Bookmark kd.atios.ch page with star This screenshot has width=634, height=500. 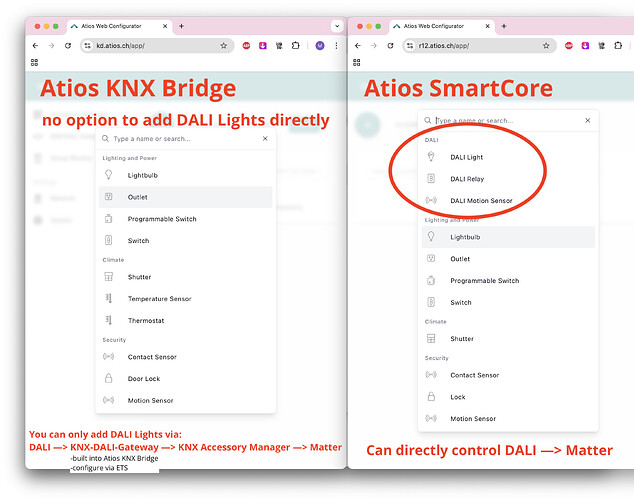pos(224,46)
